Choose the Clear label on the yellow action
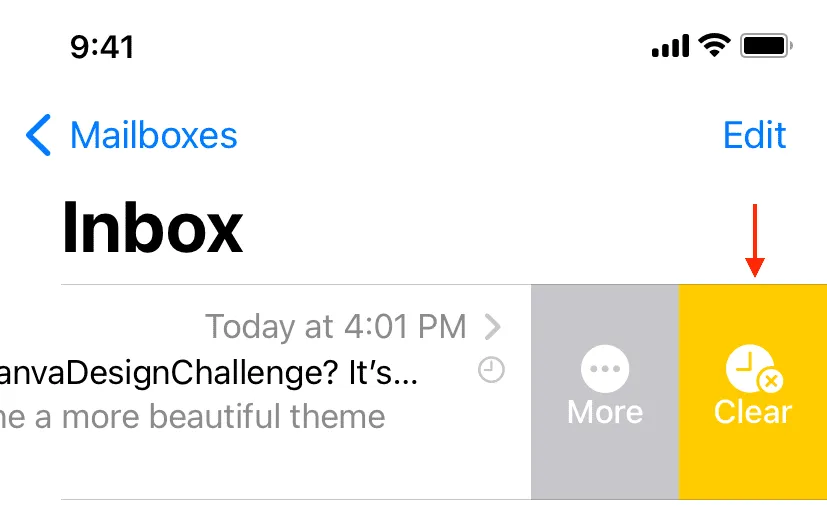The width and height of the screenshot is (827, 522). click(753, 412)
